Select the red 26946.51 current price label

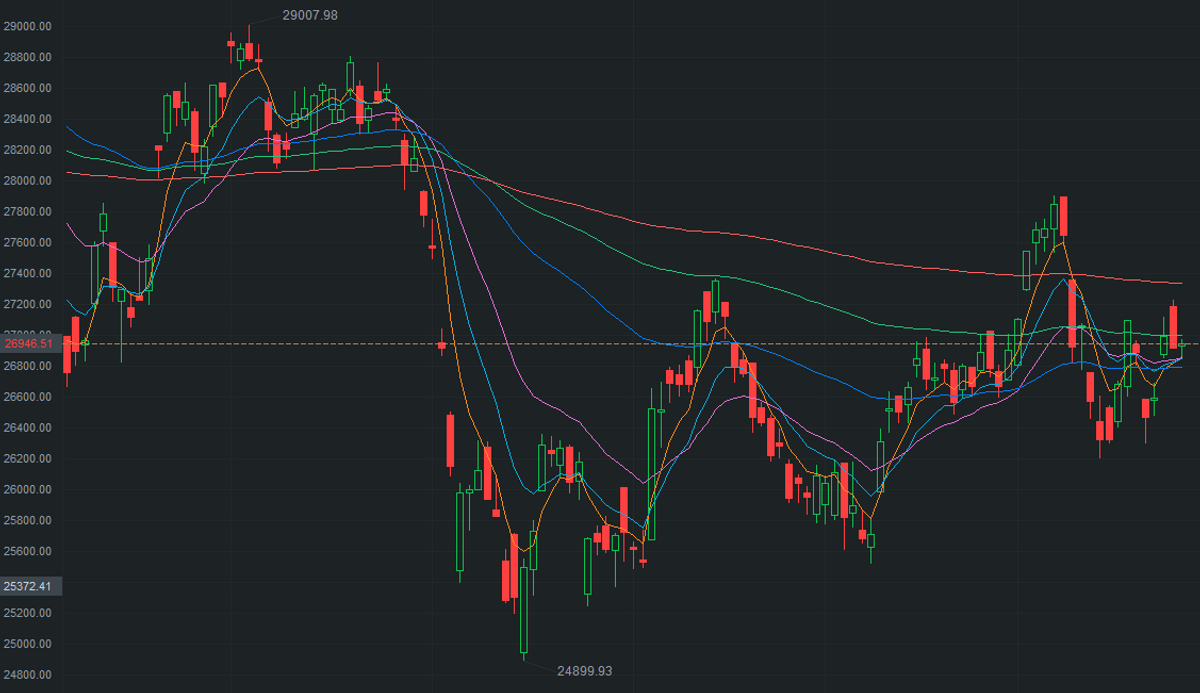pyautogui.click(x=31, y=344)
